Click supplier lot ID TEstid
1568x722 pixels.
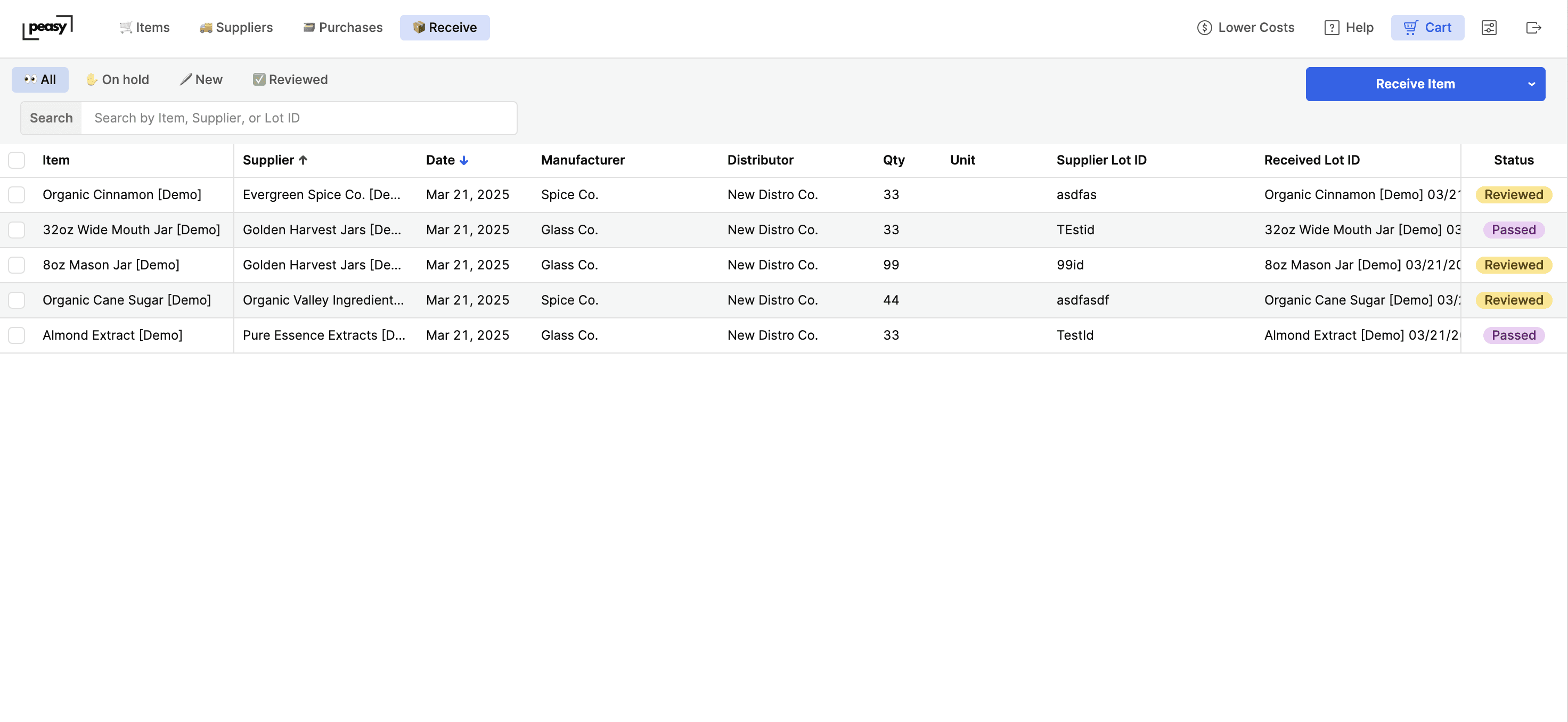1075,230
